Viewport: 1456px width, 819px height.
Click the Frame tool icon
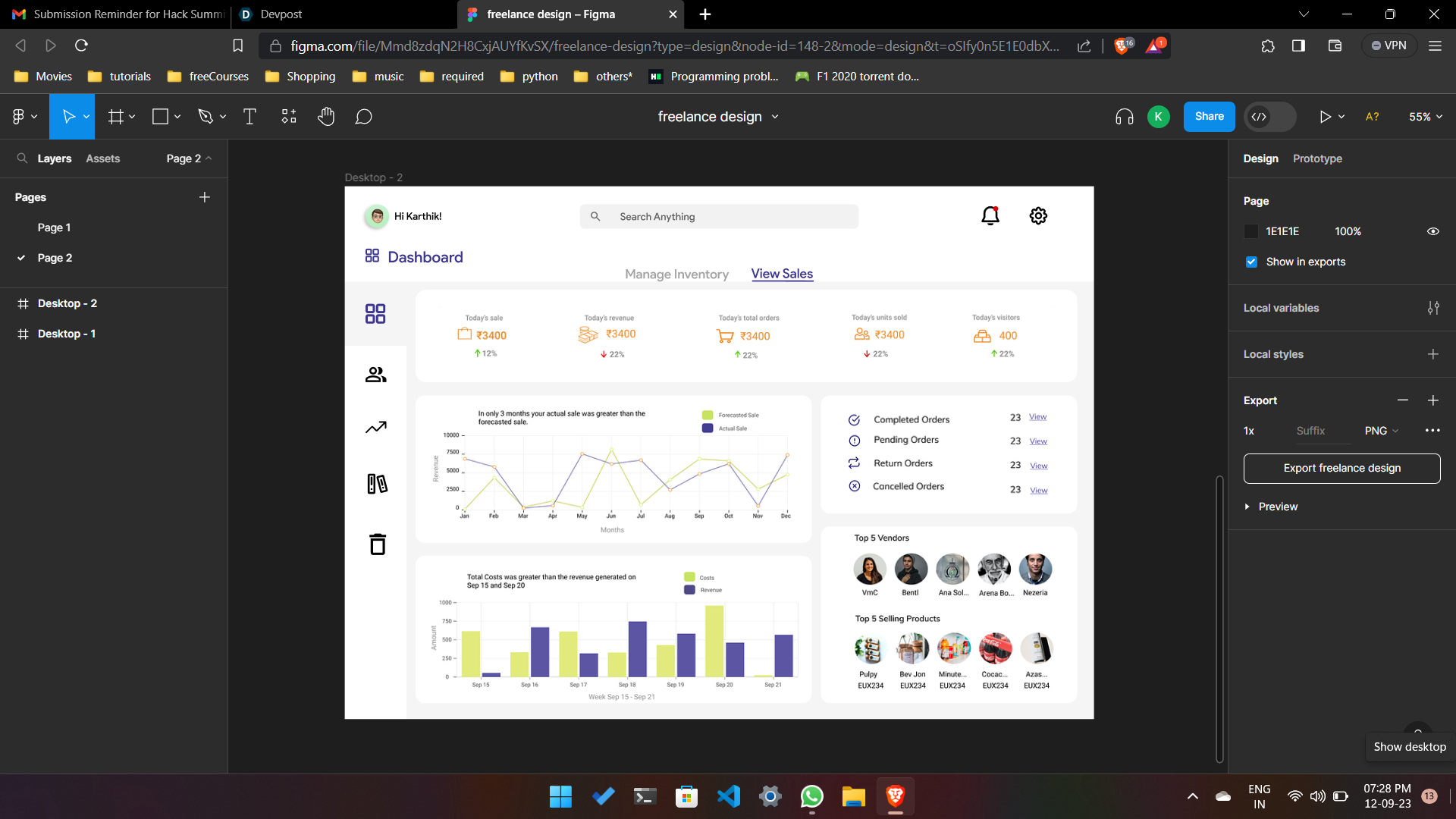(x=115, y=117)
